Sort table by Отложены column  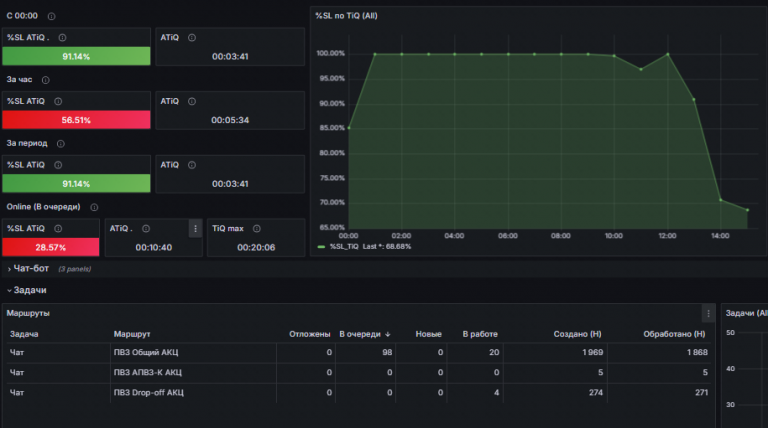coord(310,334)
